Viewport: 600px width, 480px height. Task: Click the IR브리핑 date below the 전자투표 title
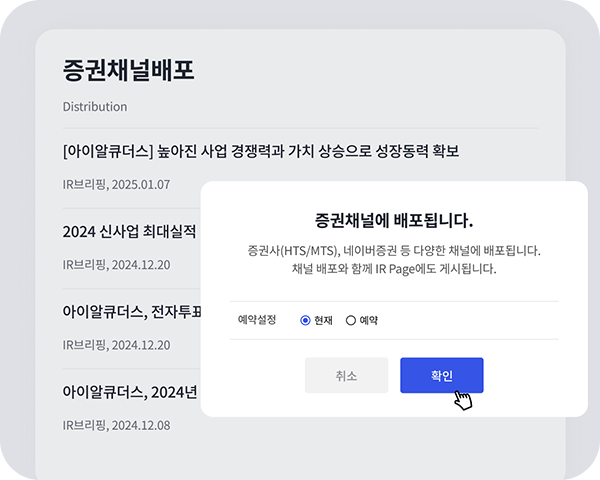click(116, 345)
